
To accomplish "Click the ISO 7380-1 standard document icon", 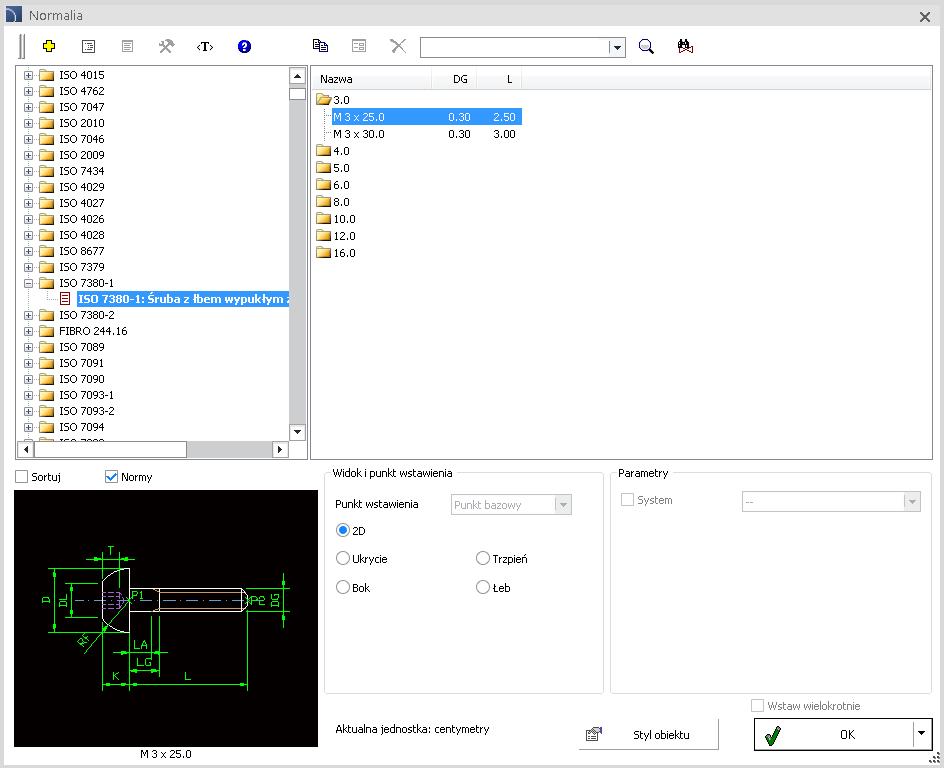I will pos(66,299).
